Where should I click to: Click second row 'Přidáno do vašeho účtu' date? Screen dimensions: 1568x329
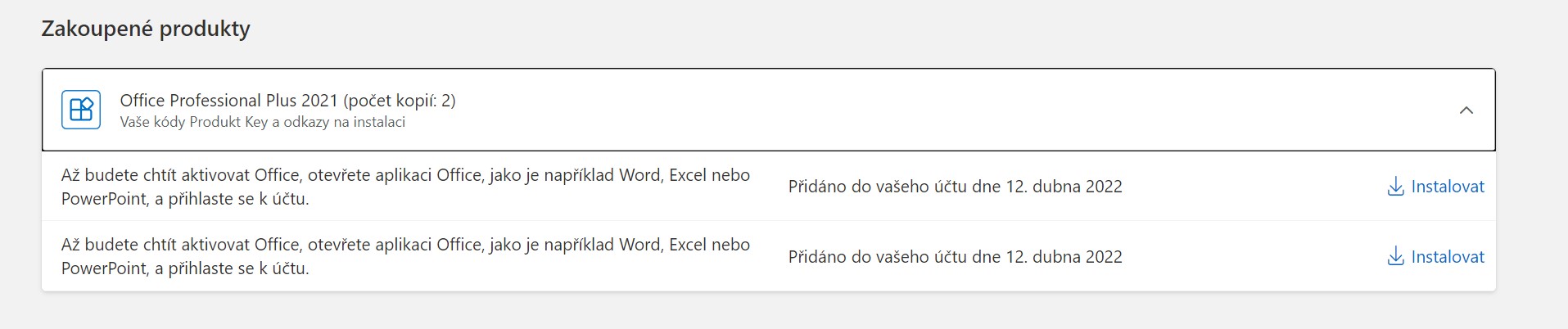pyautogui.click(x=955, y=257)
